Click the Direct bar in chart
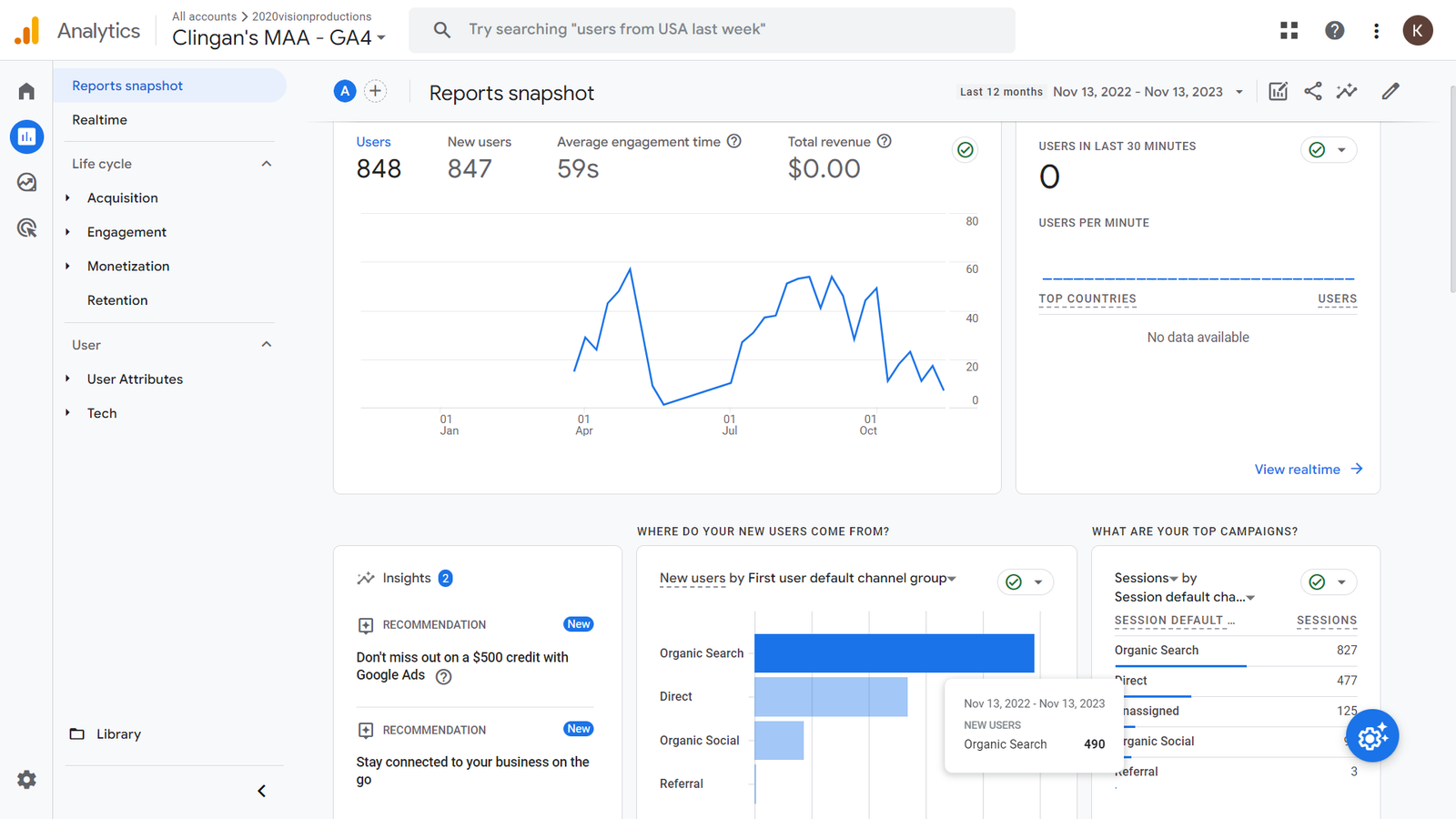1456x819 pixels. click(x=831, y=697)
